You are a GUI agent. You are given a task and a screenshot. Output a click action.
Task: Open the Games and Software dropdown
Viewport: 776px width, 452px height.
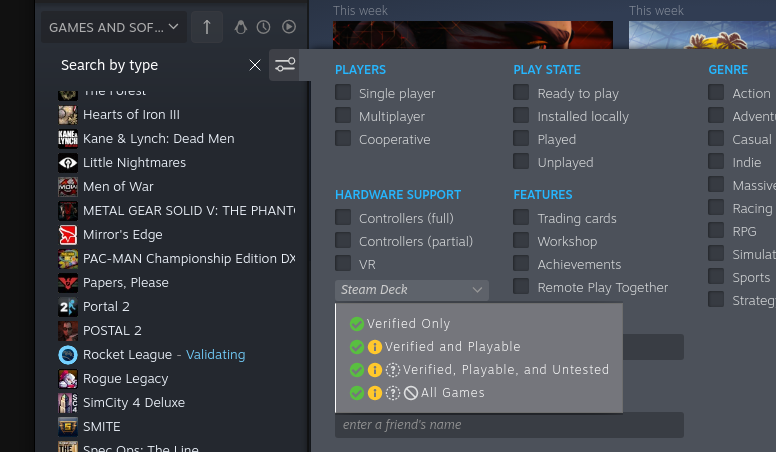tap(115, 27)
